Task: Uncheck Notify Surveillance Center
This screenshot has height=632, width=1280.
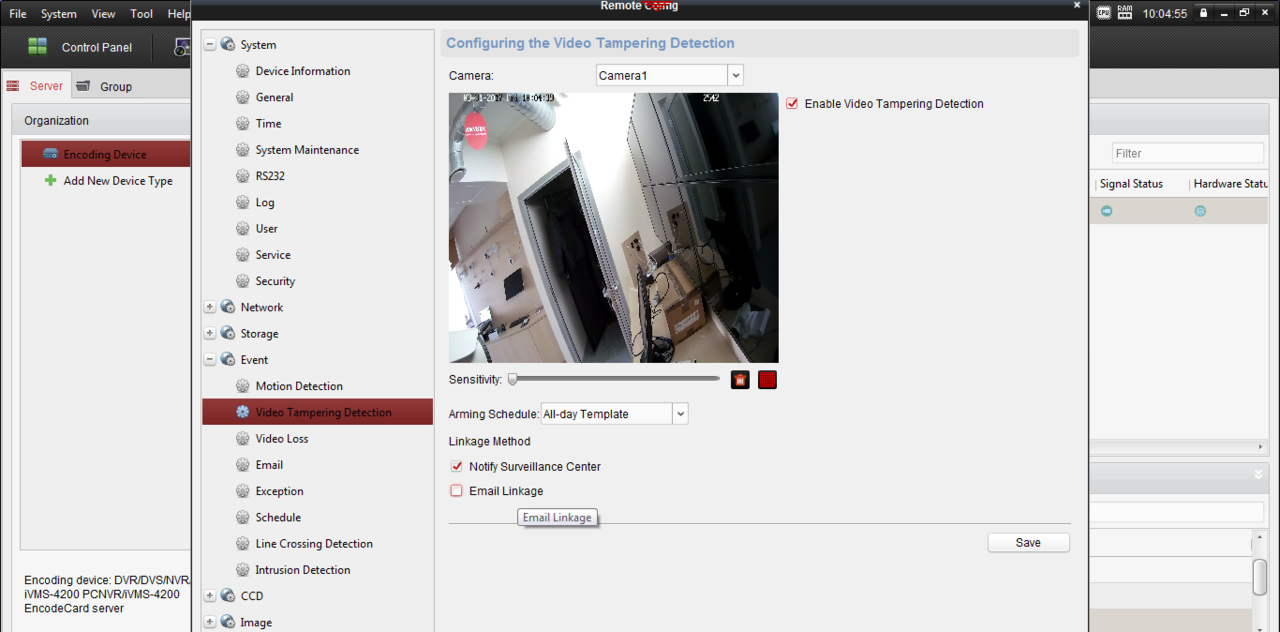Action: (x=457, y=466)
